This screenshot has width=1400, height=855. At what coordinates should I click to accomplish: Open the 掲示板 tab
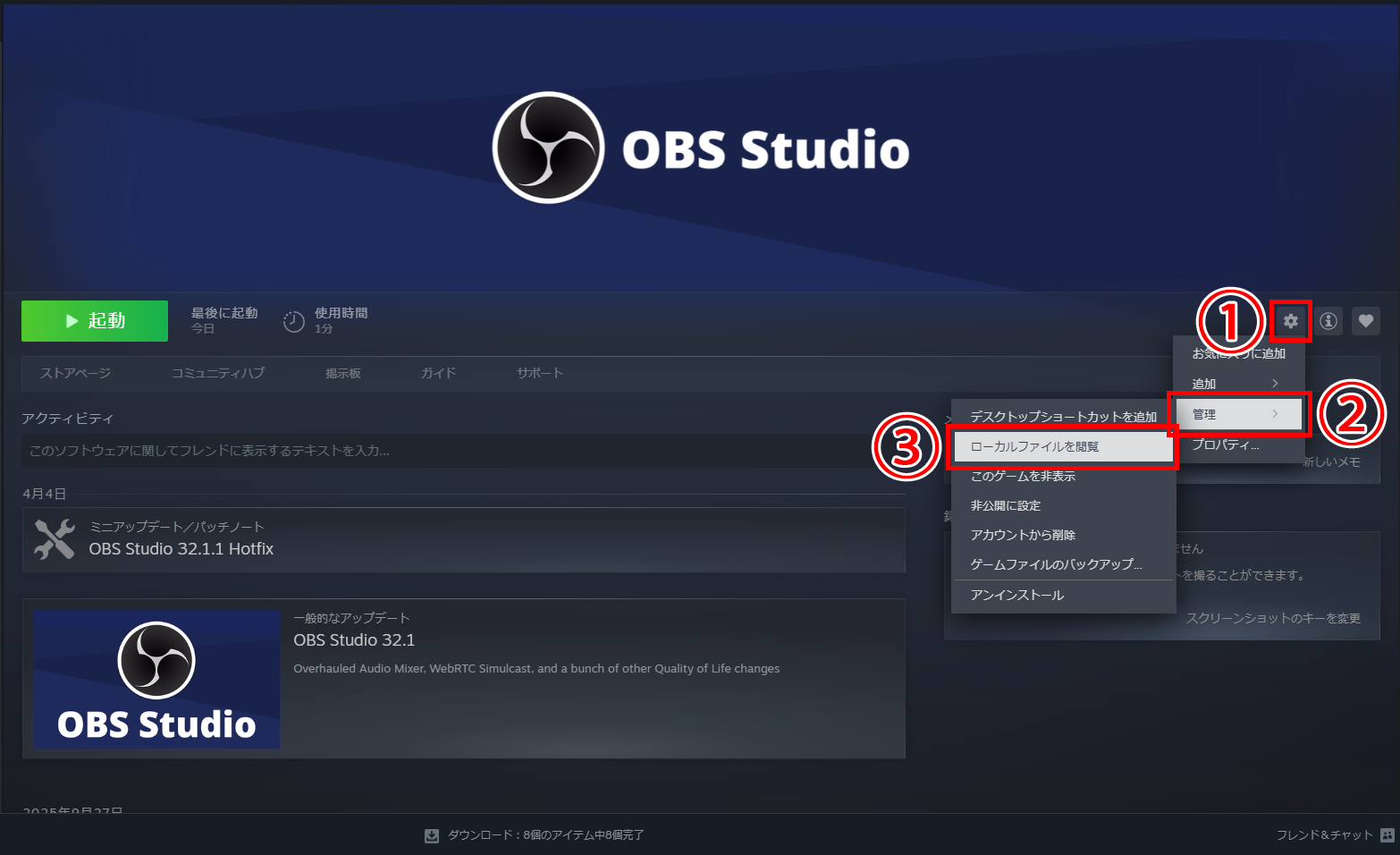[x=343, y=373]
